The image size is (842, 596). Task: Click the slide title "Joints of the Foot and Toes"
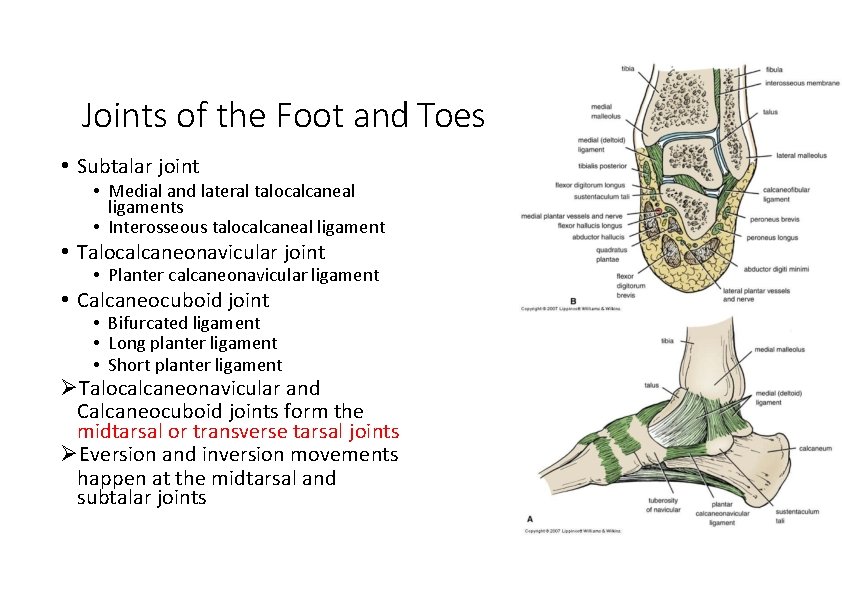[282, 116]
